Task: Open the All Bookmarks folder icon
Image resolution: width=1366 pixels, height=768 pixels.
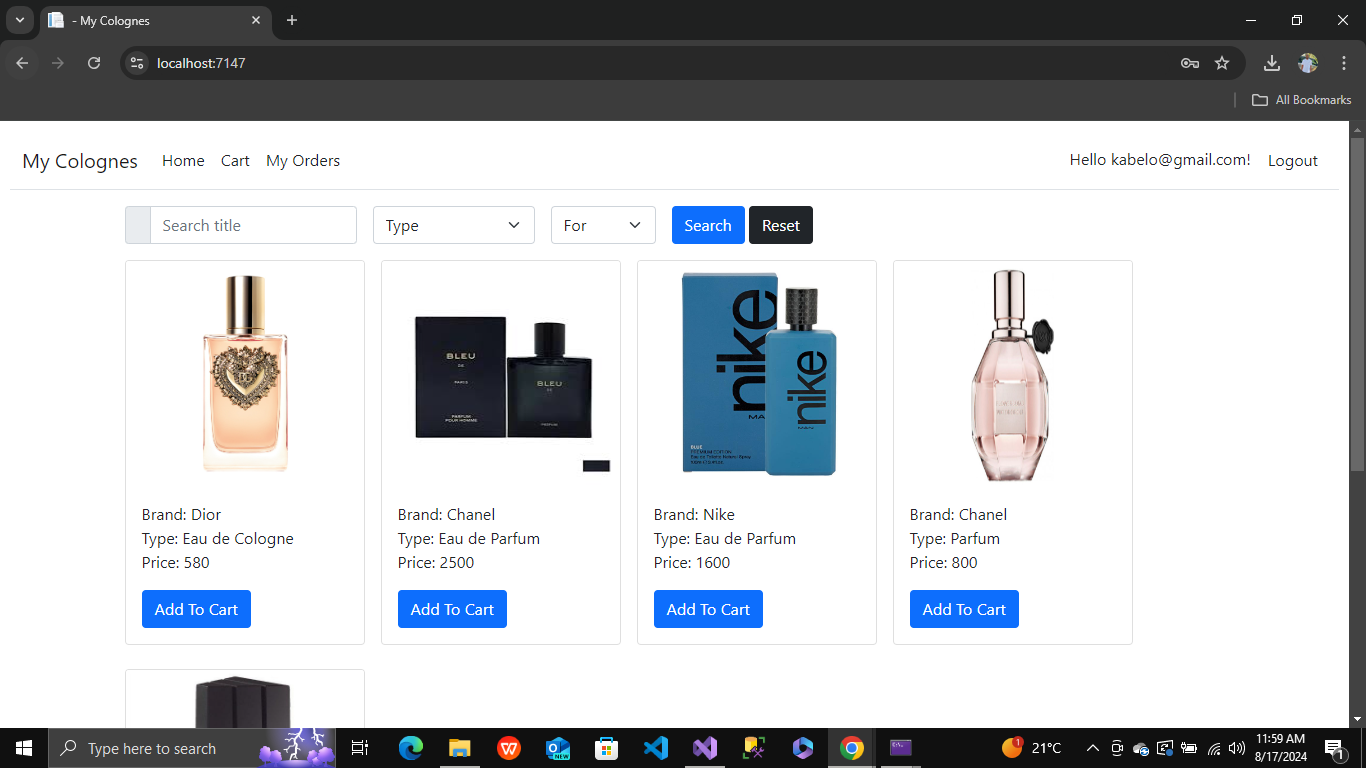Action: click(x=1259, y=99)
